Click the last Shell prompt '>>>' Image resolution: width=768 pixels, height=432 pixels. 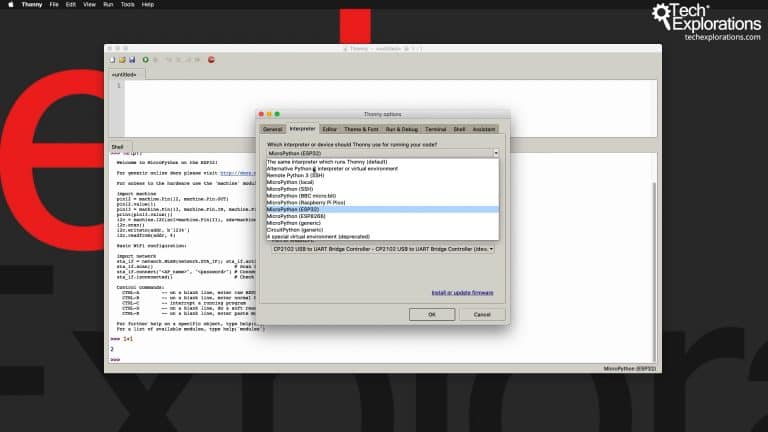115,360
